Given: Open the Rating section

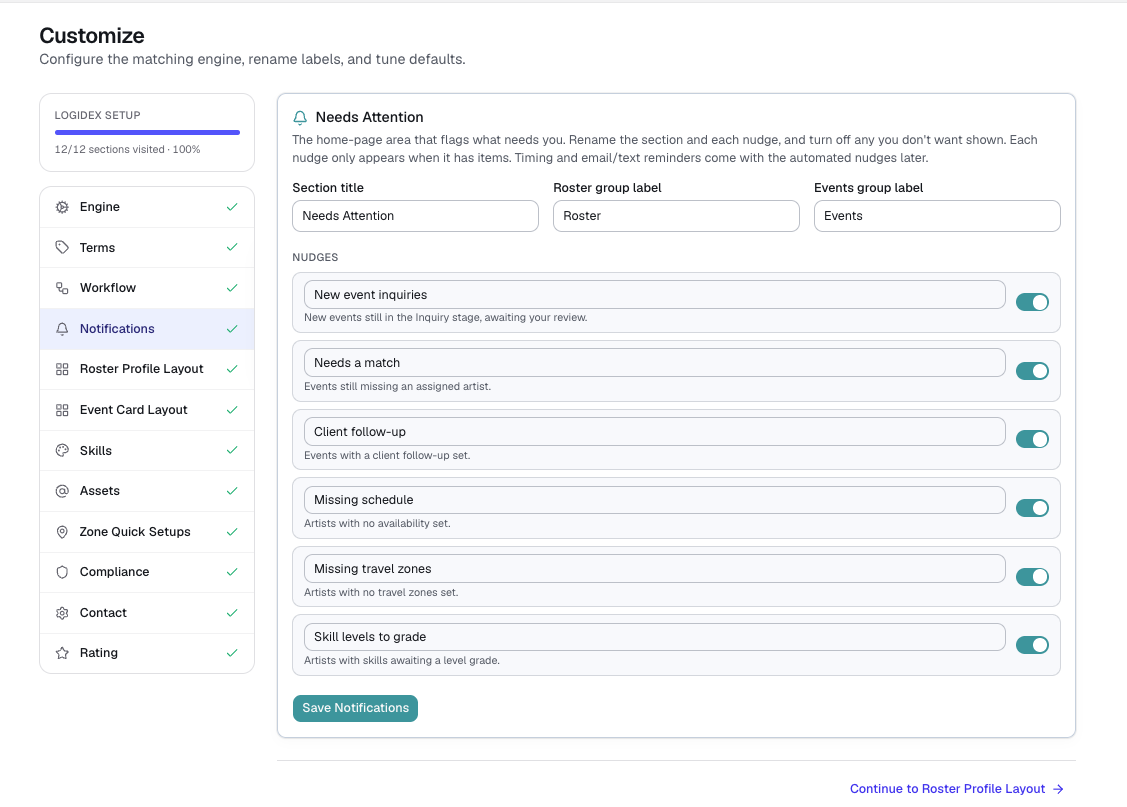Looking at the screenshot, I should pyautogui.click(x=147, y=653).
